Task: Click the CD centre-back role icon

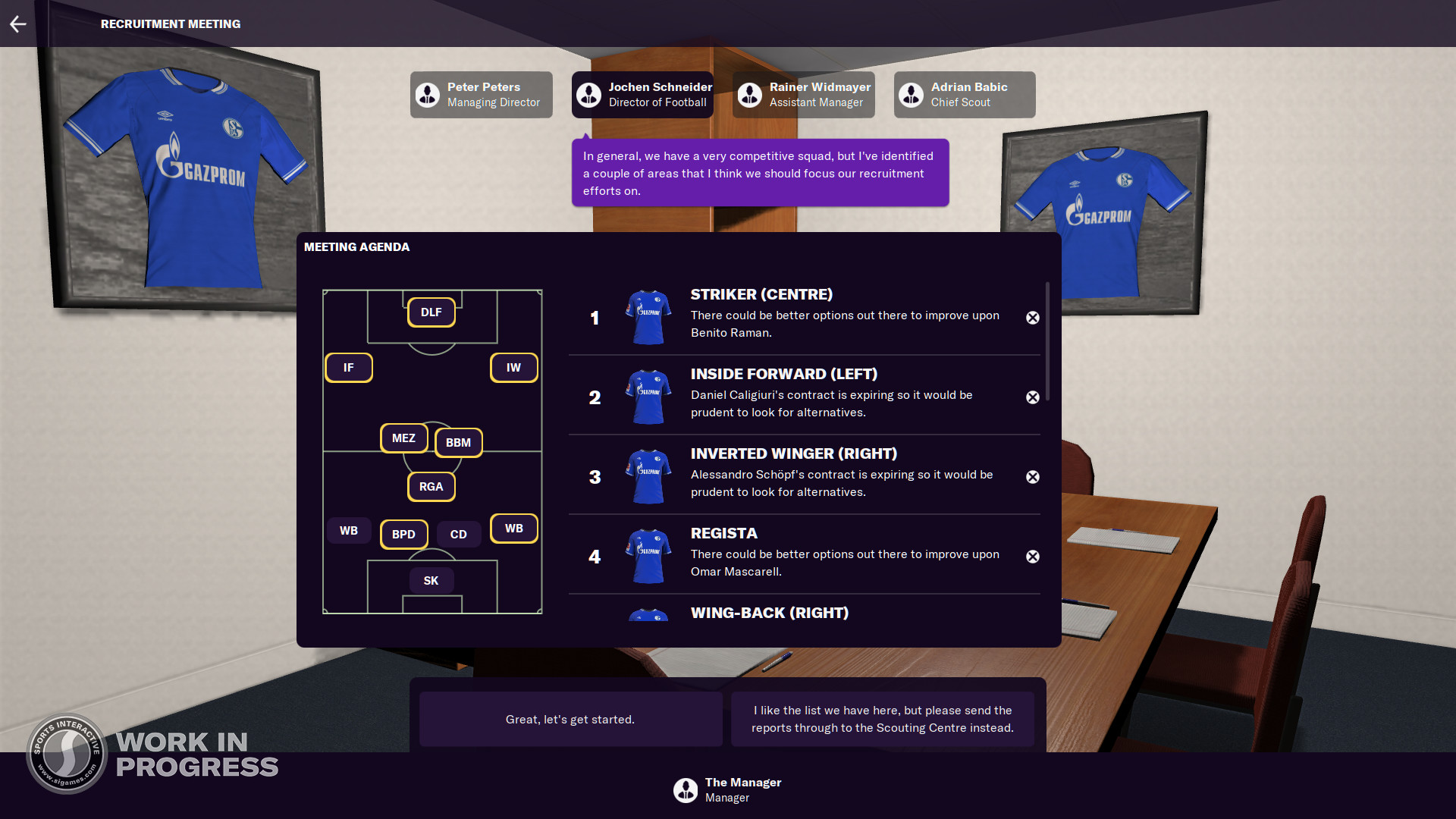Action: click(458, 533)
